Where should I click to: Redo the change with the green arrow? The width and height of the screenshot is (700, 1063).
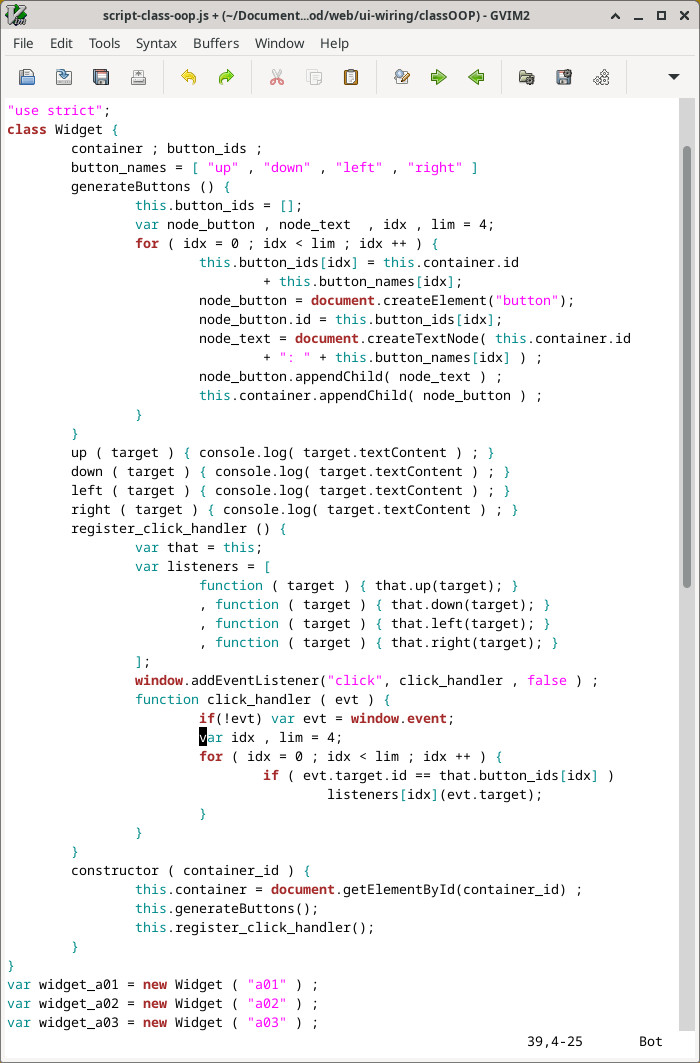point(226,77)
